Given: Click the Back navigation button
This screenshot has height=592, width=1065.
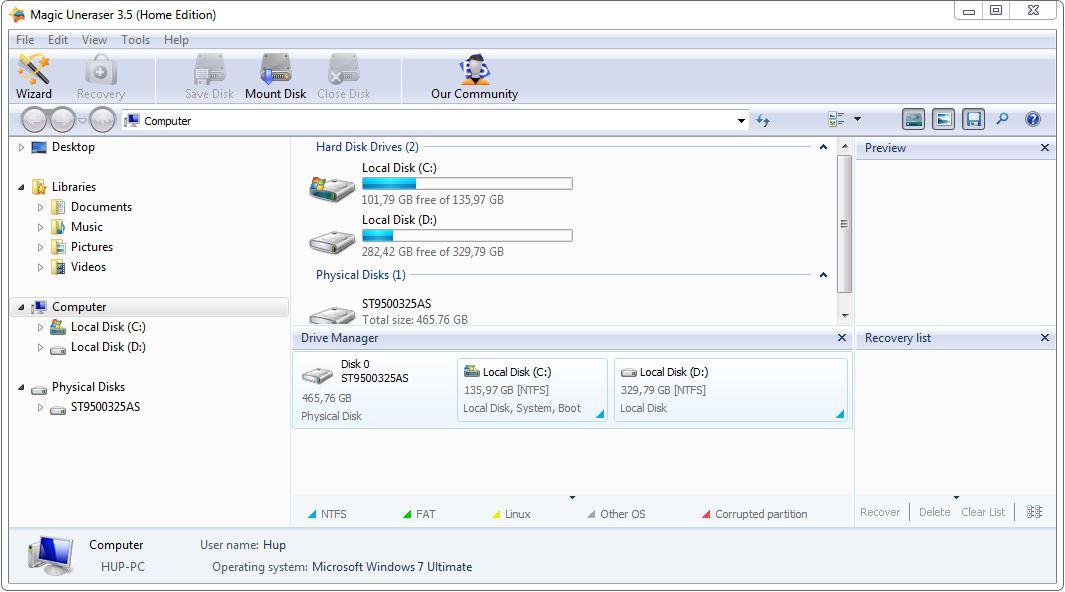Looking at the screenshot, I should coord(34,120).
